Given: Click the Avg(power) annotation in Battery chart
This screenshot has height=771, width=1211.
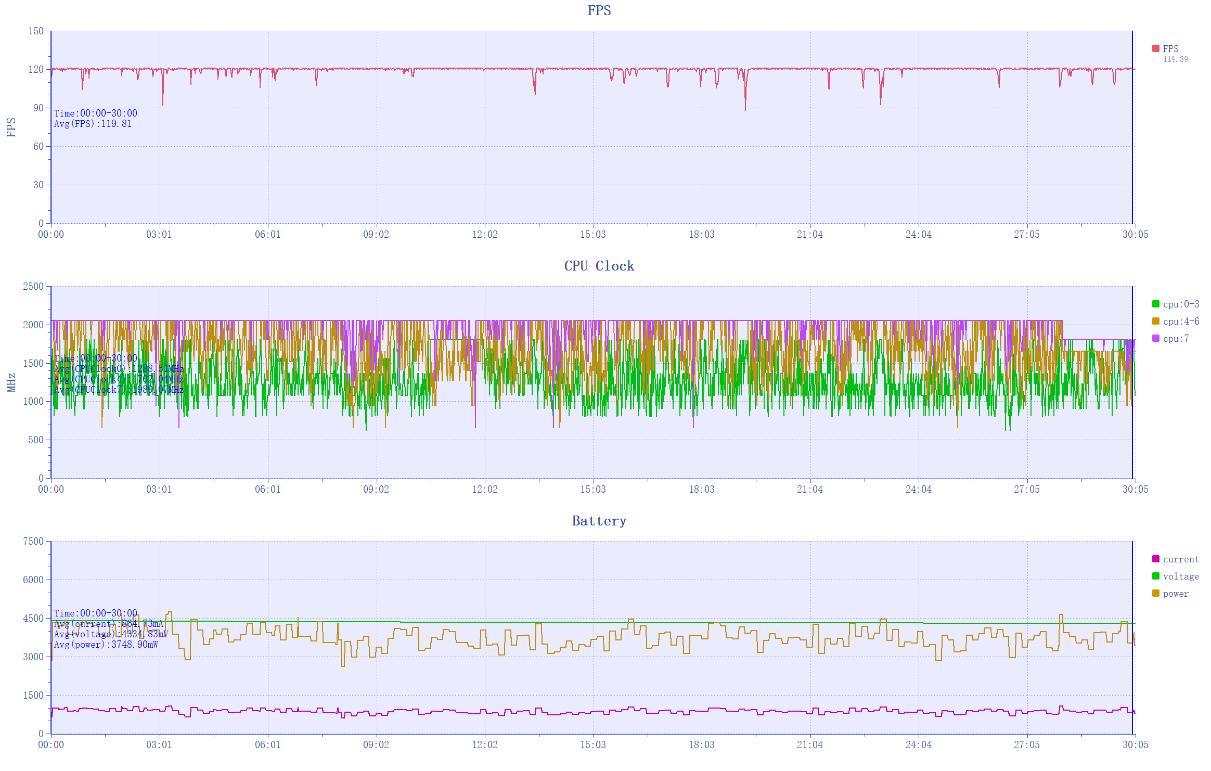Looking at the screenshot, I should (x=106, y=645).
